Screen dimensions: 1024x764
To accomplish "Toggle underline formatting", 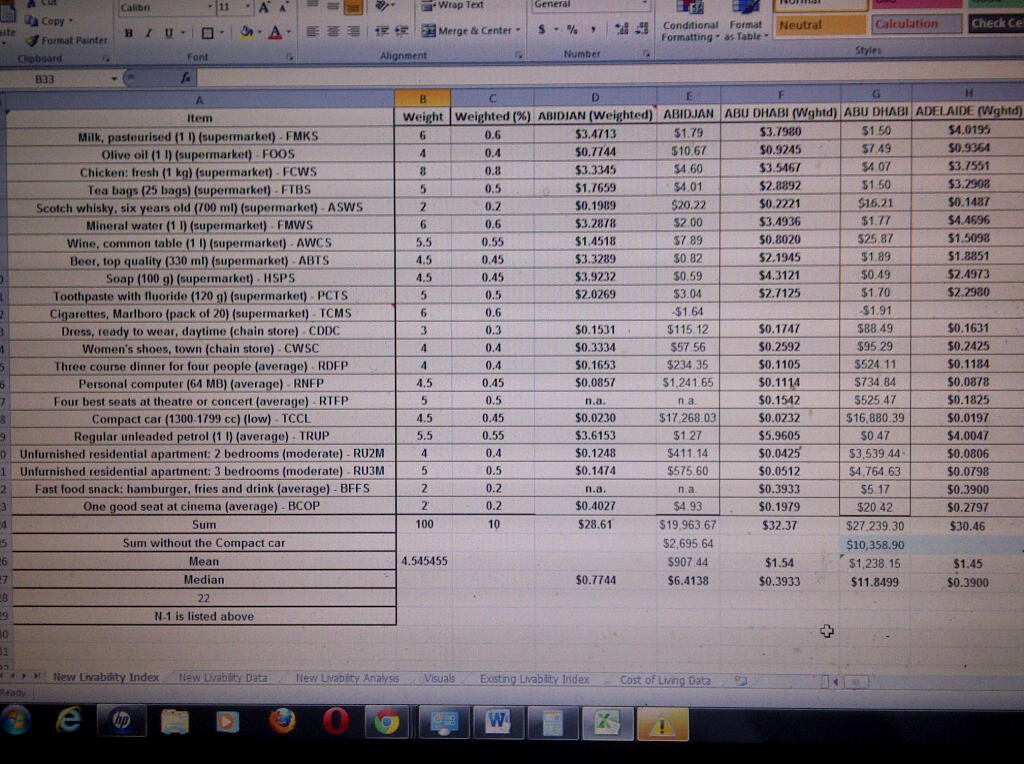I will coord(168,33).
